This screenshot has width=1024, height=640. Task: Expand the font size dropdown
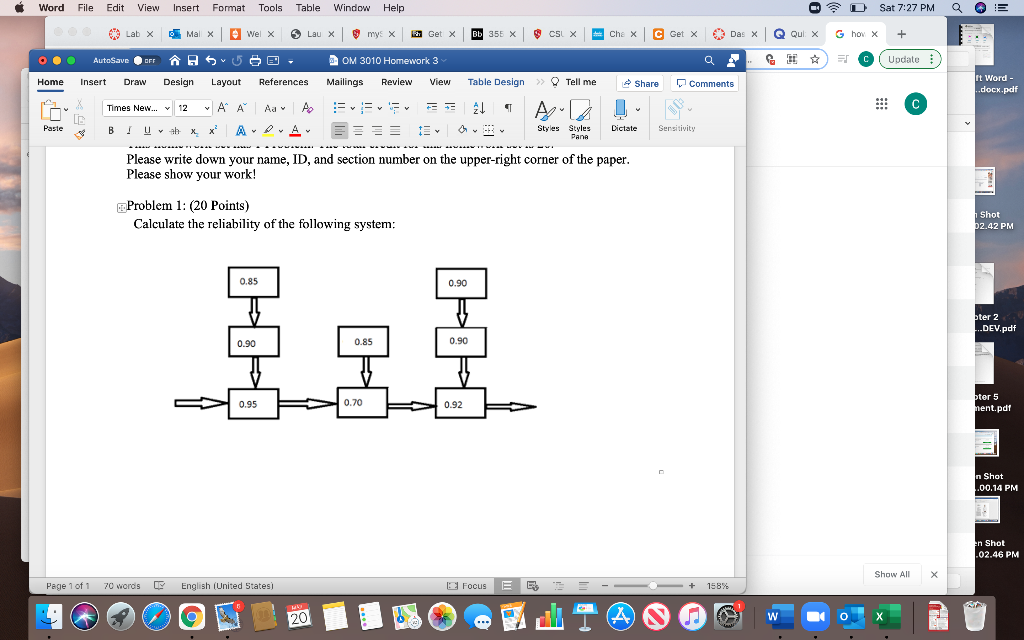pos(209,108)
